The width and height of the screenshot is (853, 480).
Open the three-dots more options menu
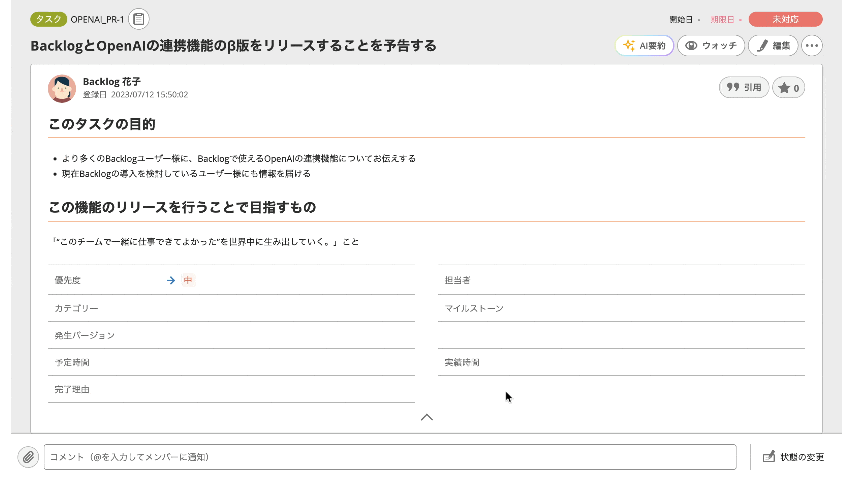812,45
